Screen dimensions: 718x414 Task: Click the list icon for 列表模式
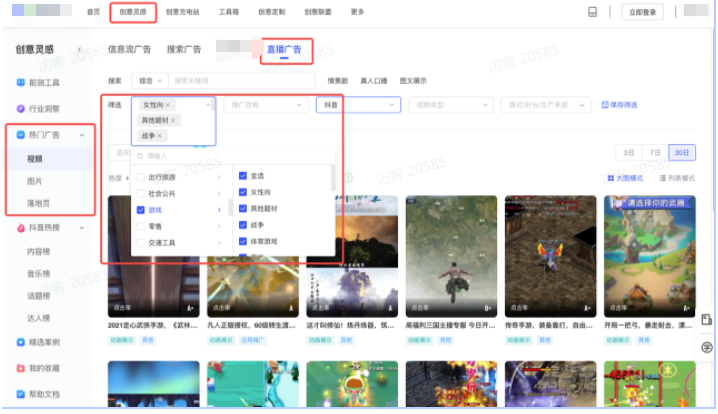point(663,178)
